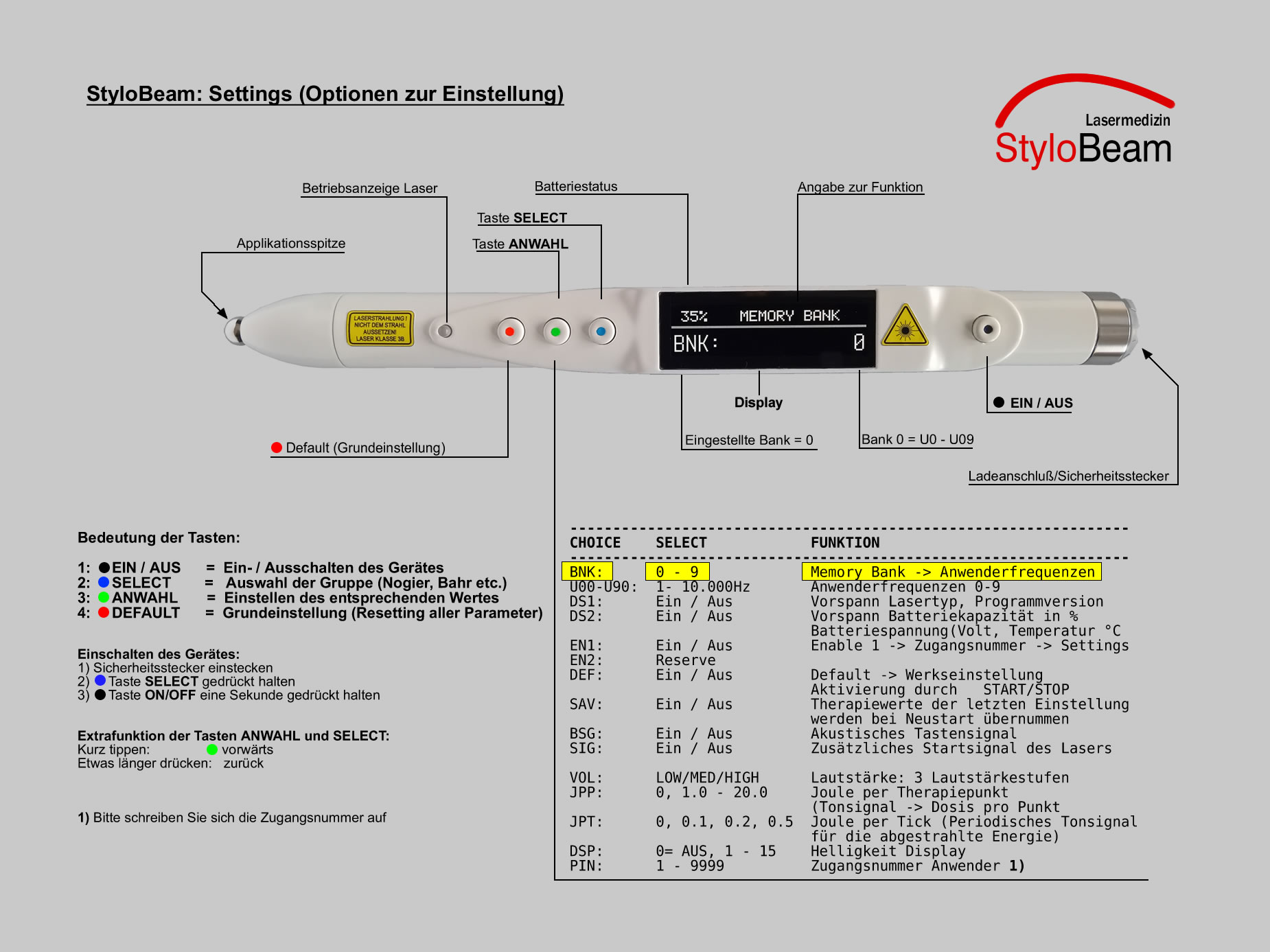
Task: Click the yellow laser class warning label
Action: [x=380, y=328]
